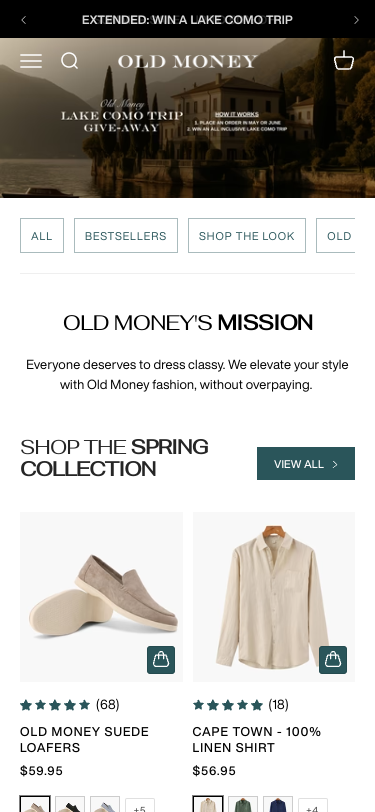Open the hamburger navigation menu
Screen dimensions: 375x812
click(x=31, y=61)
